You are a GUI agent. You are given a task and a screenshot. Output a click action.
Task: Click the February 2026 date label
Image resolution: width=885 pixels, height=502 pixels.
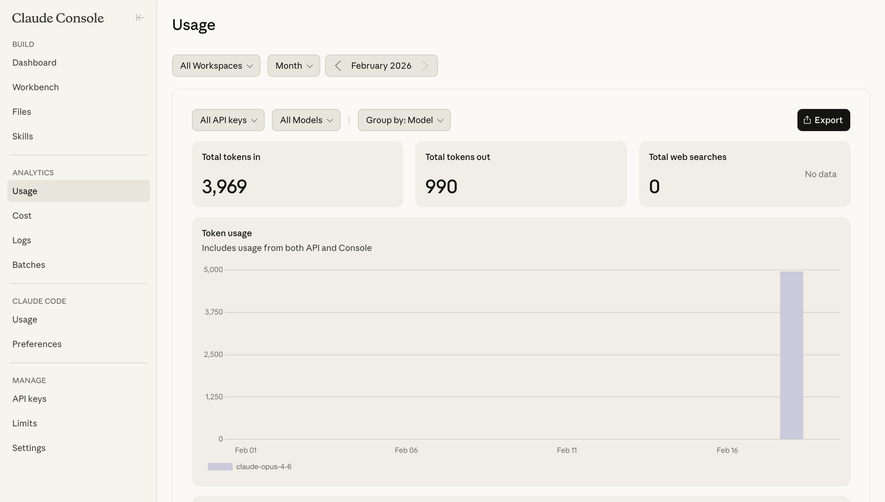[x=381, y=66]
